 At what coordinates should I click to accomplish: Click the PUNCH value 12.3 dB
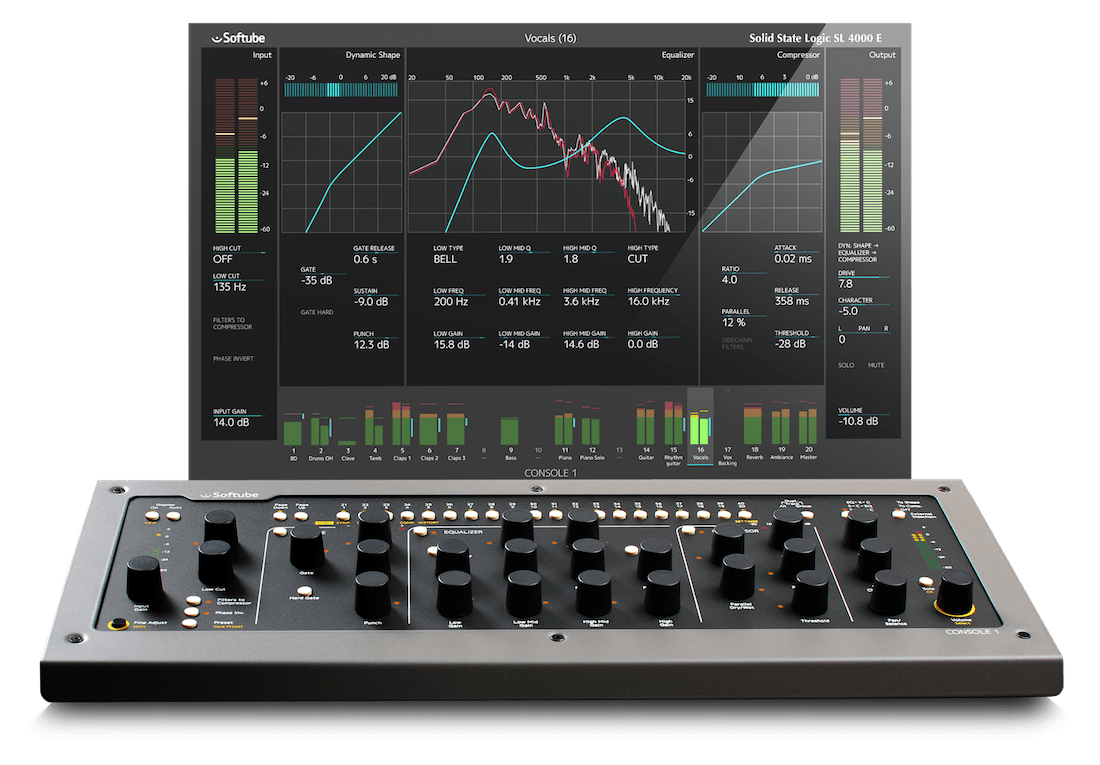click(x=371, y=345)
